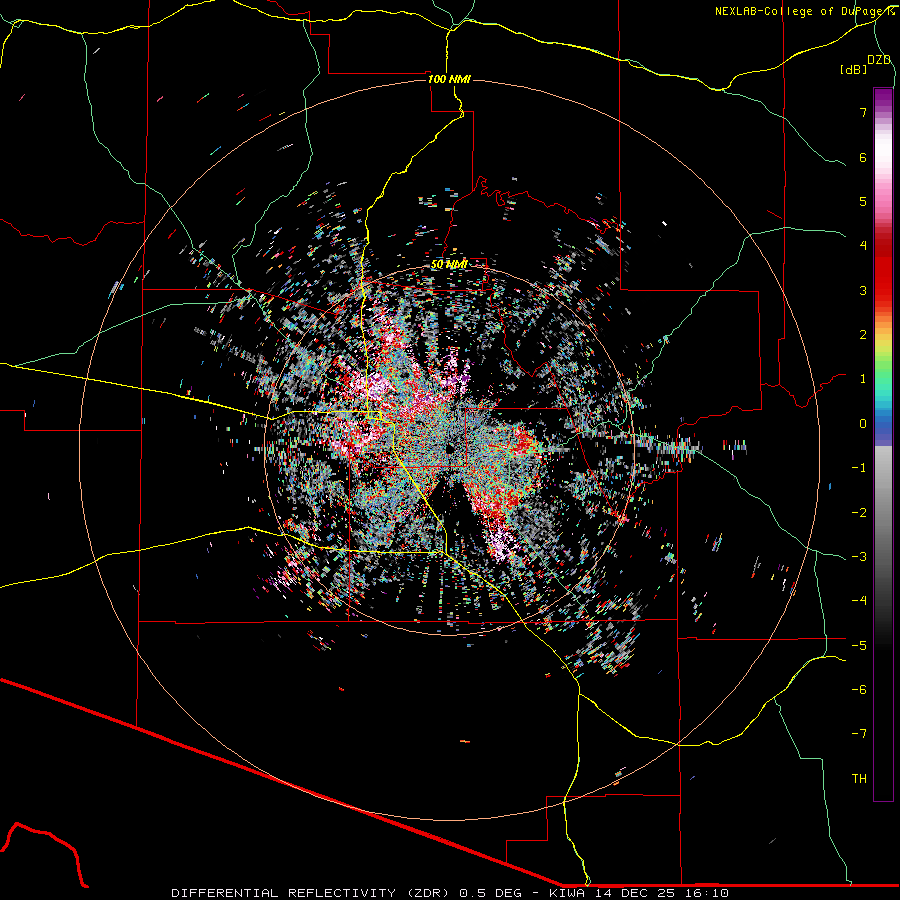The height and width of the screenshot is (900, 900).
Task: Click the 100 NMI range ring label
Action: coord(449,79)
